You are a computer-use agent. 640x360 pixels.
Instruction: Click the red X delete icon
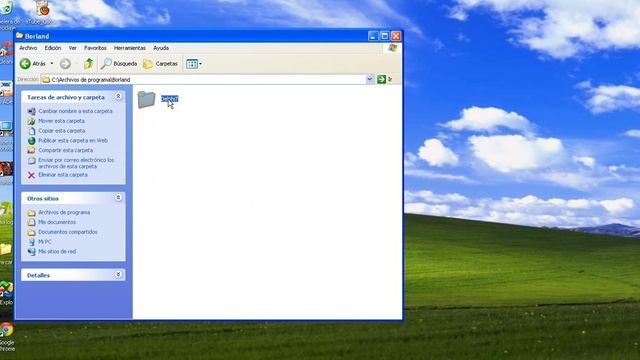[x=31, y=175]
